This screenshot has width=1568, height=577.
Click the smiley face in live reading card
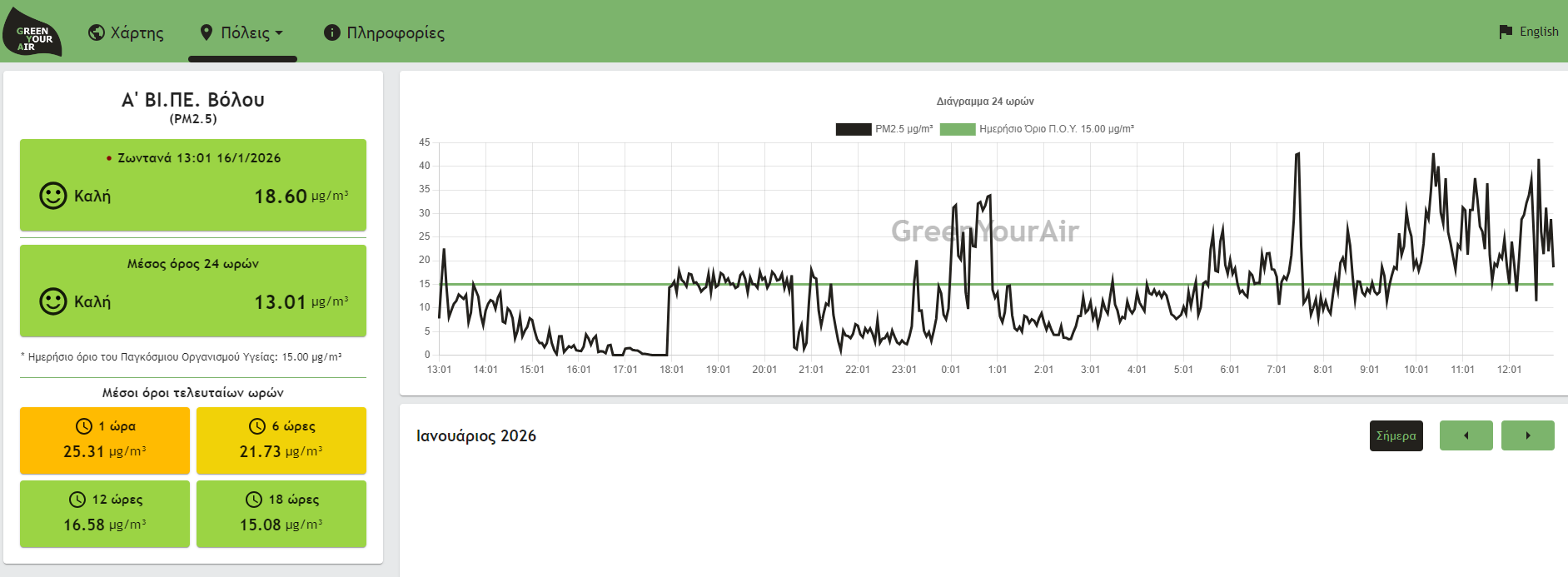pos(53,196)
